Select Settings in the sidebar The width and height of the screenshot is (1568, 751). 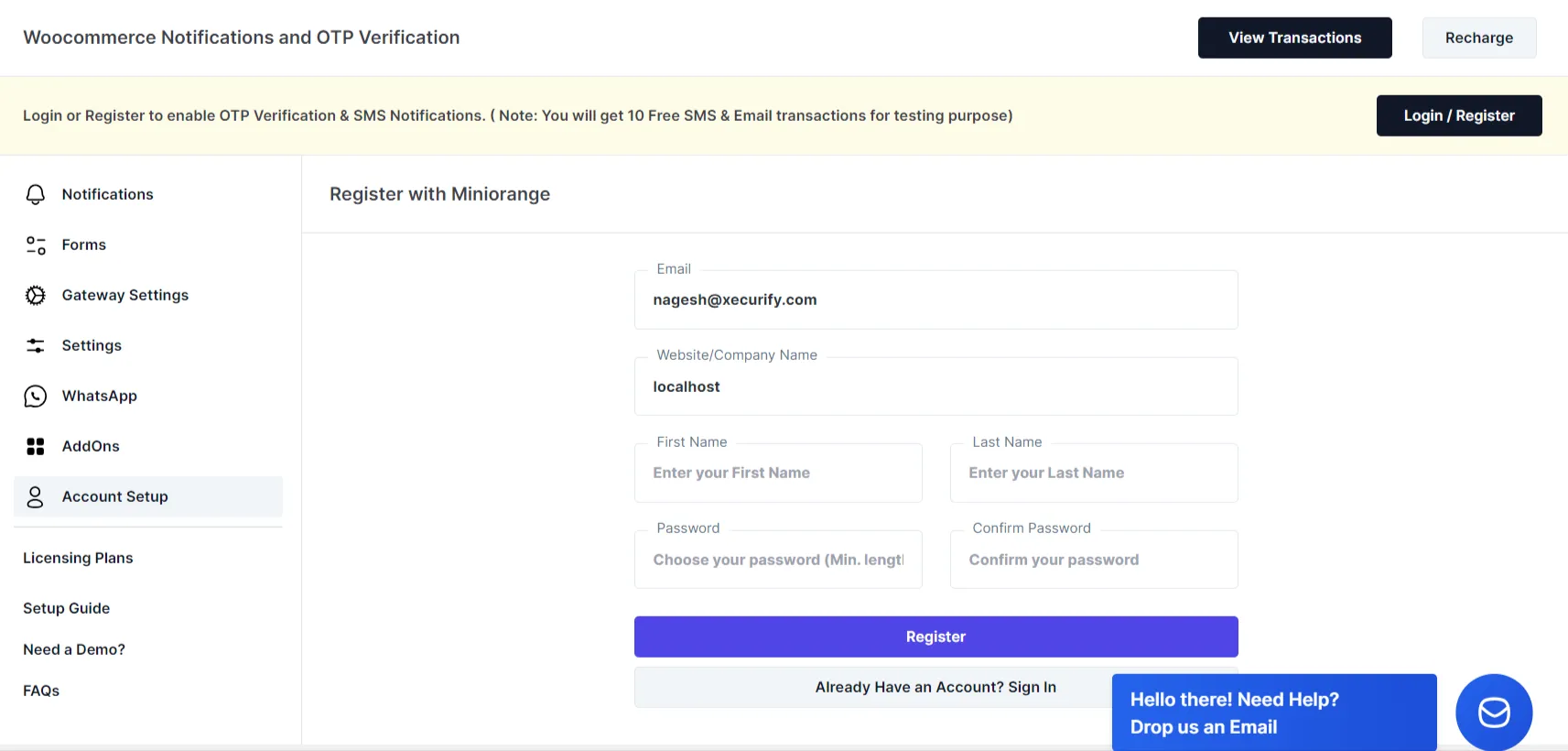click(x=148, y=345)
